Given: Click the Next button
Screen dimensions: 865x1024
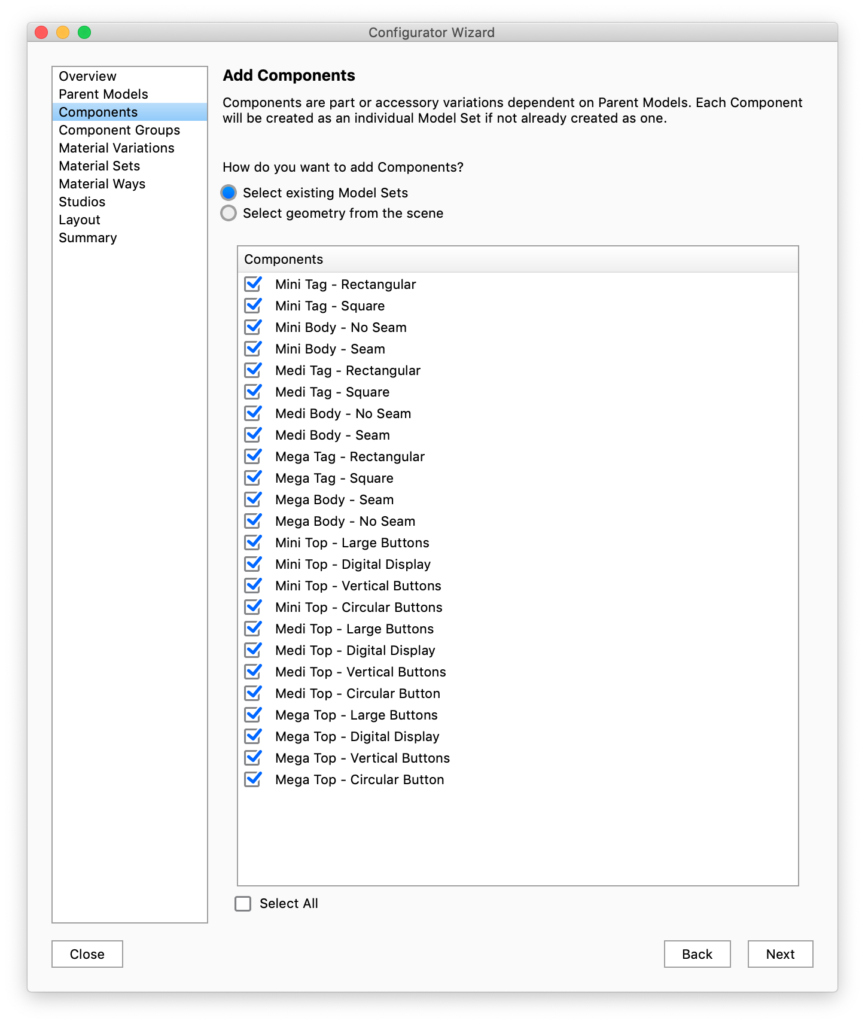Looking at the screenshot, I should (x=780, y=954).
